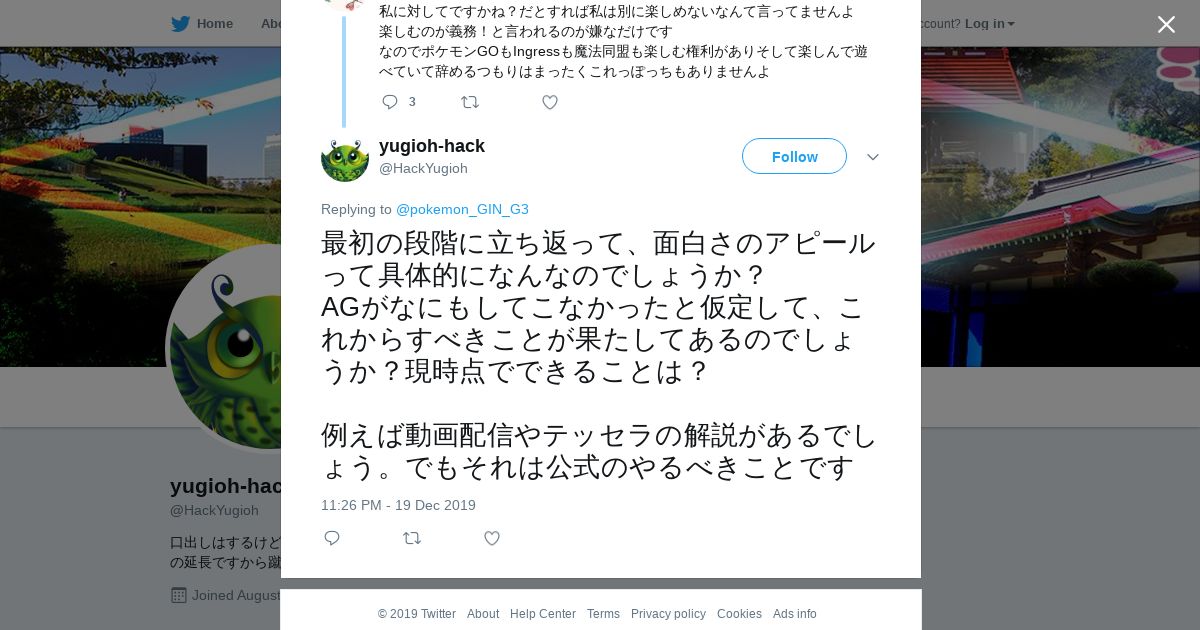The height and width of the screenshot is (630, 1200).
Task: Like the yugioh-hack main tweet
Action: click(x=492, y=538)
